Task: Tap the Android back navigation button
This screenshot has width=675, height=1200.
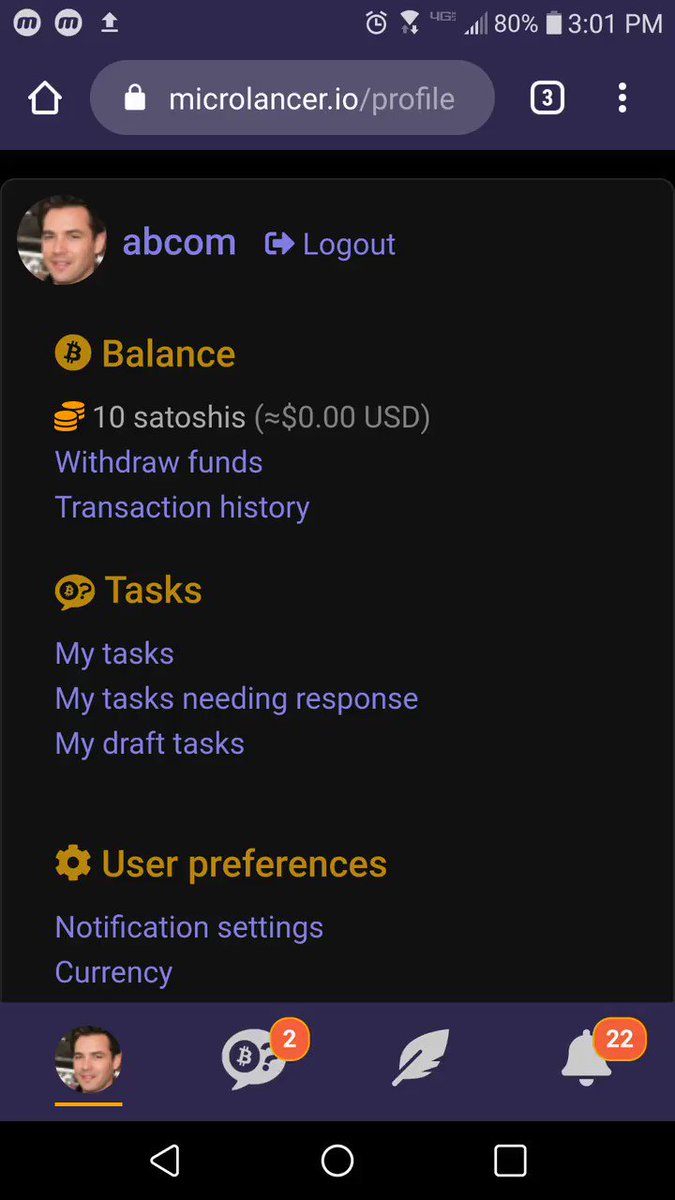Action: (164, 1160)
